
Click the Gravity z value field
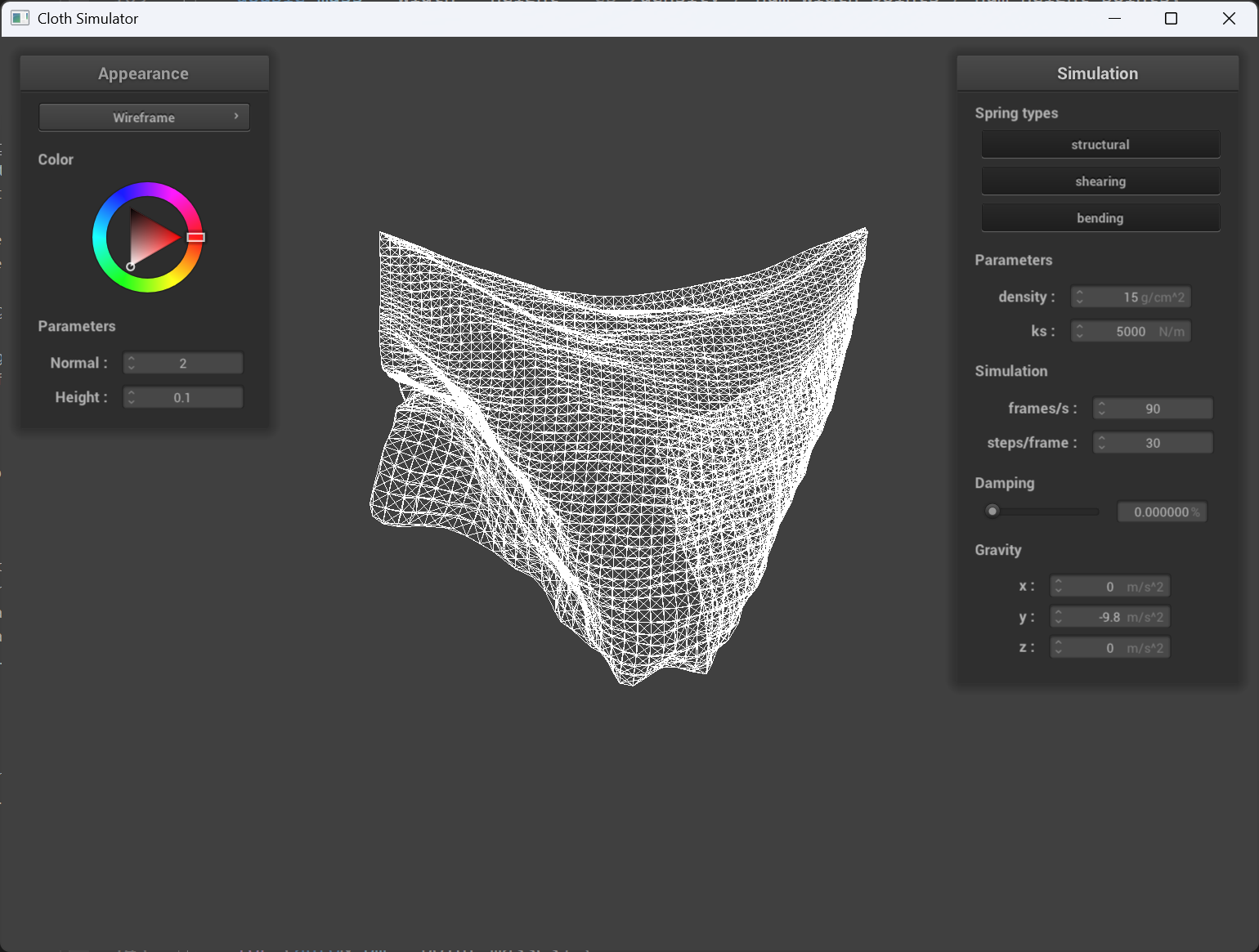(x=1109, y=648)
